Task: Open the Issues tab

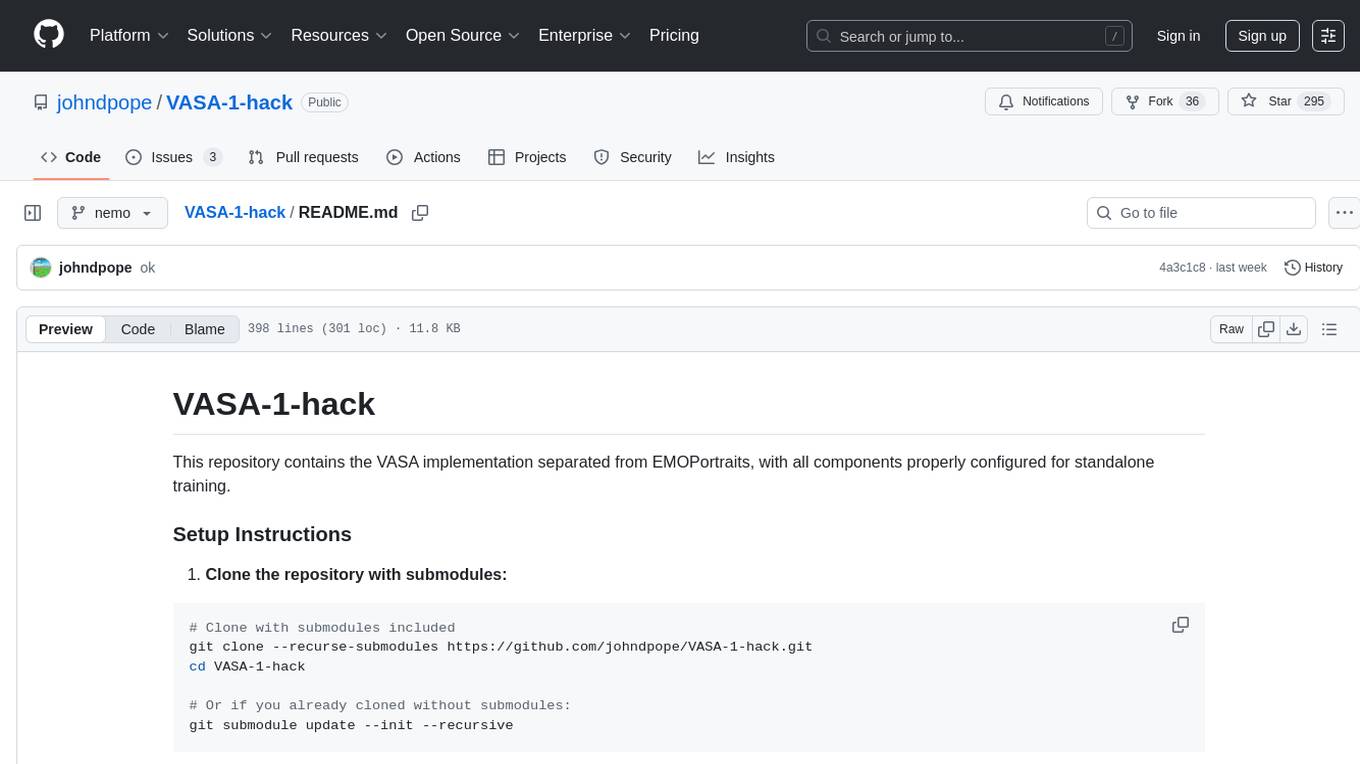Action: [x=174, y=157]
